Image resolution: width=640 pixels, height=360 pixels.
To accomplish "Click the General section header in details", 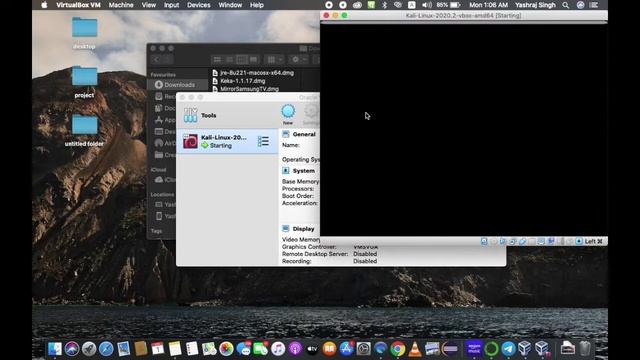I will tap(304, 134).
